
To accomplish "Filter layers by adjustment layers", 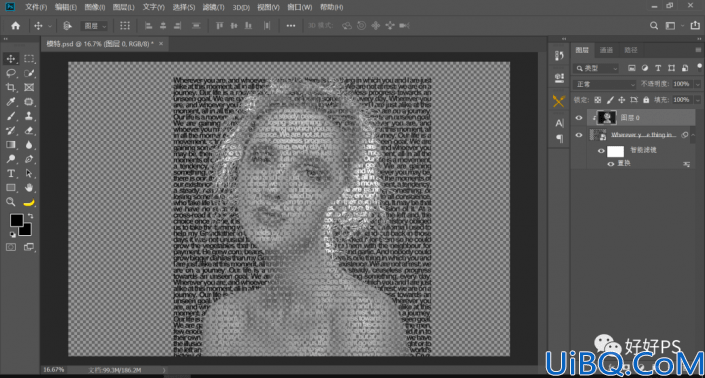I will coord(645,68).
